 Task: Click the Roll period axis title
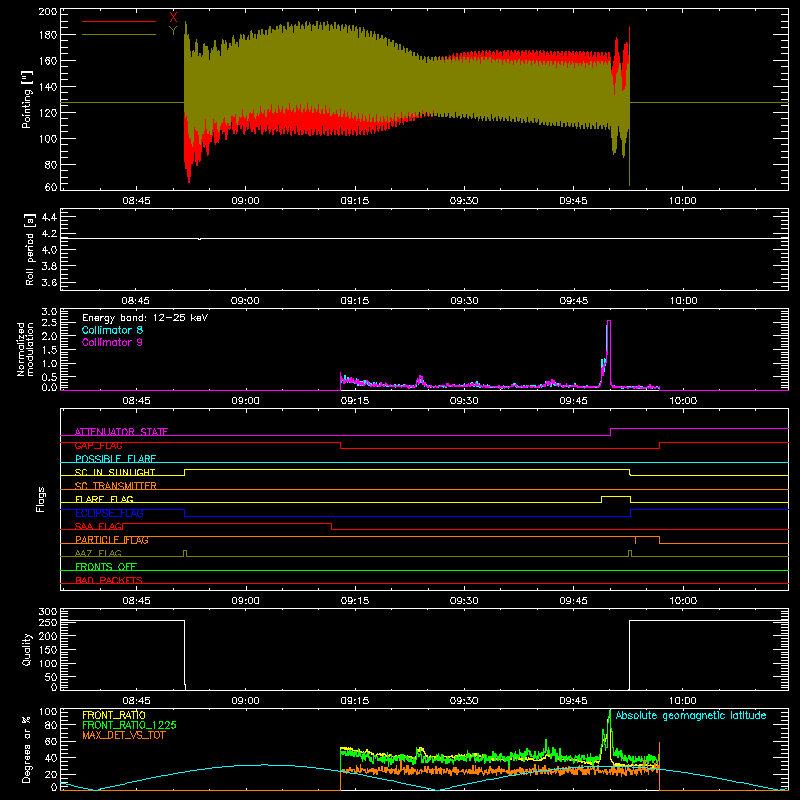pos(30,249)
